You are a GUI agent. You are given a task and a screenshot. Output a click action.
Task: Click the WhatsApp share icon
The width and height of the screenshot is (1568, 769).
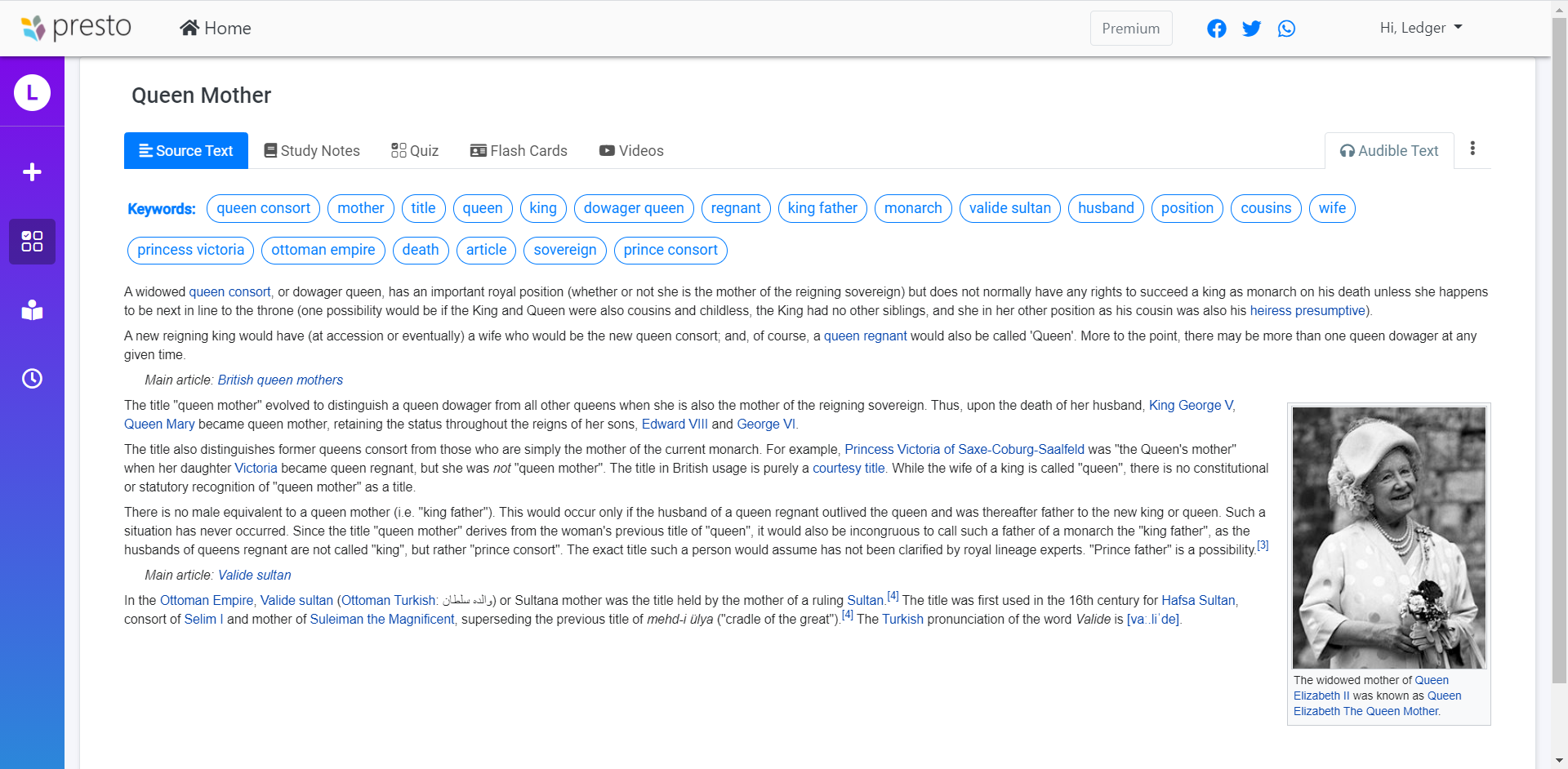coord(1286,29)
